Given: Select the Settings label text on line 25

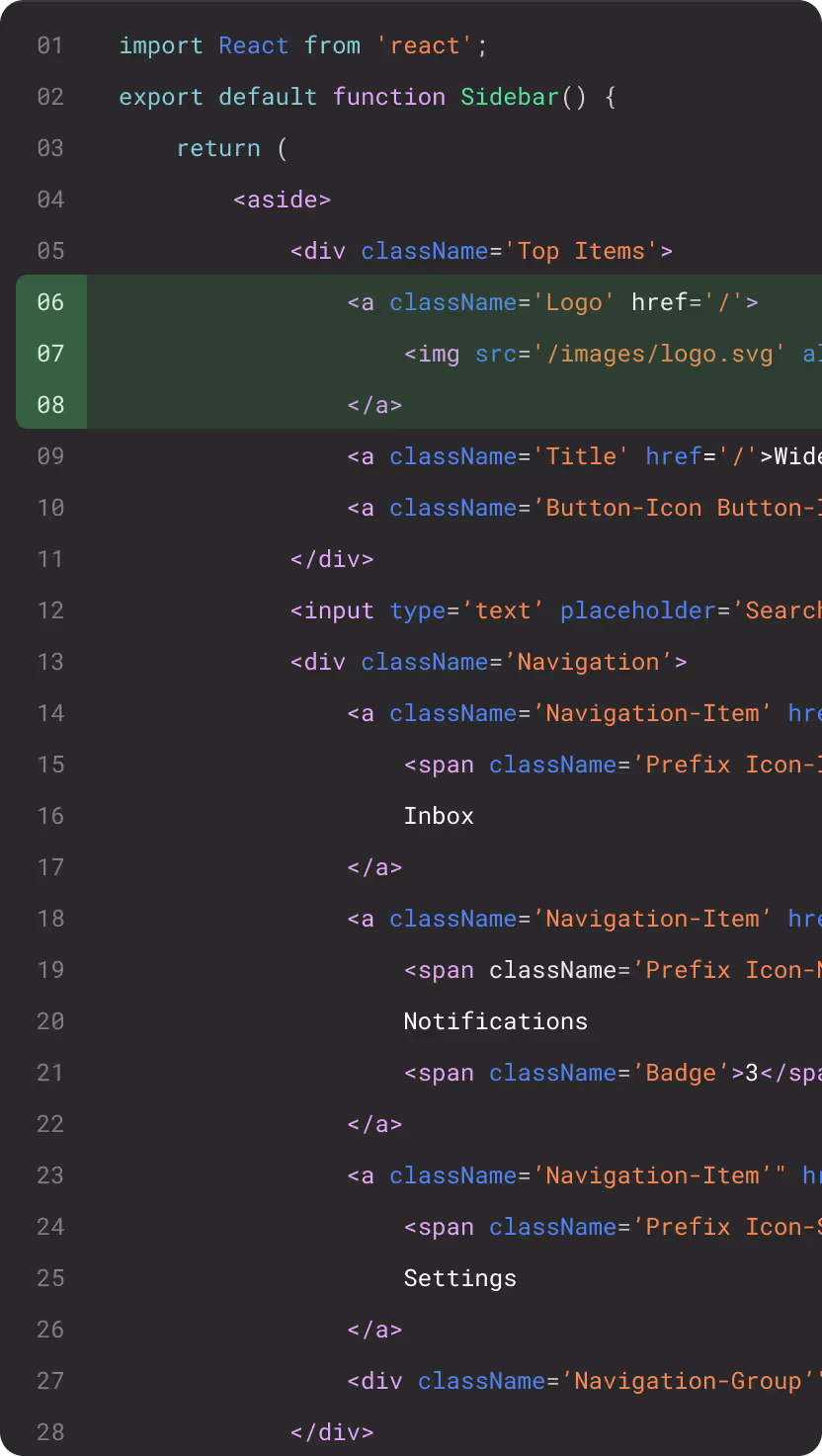Looking at the screenshot, I should [x=459, y=1278].
